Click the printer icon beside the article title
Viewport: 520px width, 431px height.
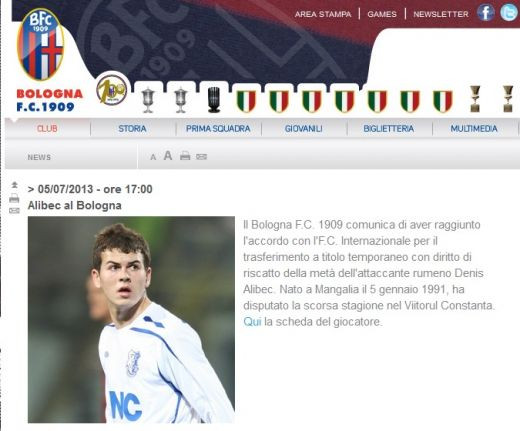[x=14, y=198]
